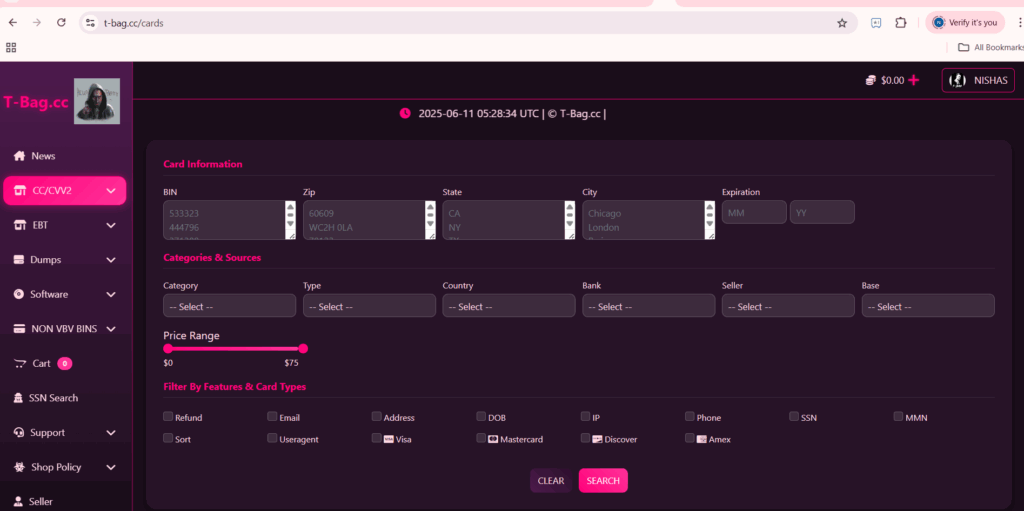1024x511 pixels.
Task: Click the browser forward arrow
Action: (37, 23)
